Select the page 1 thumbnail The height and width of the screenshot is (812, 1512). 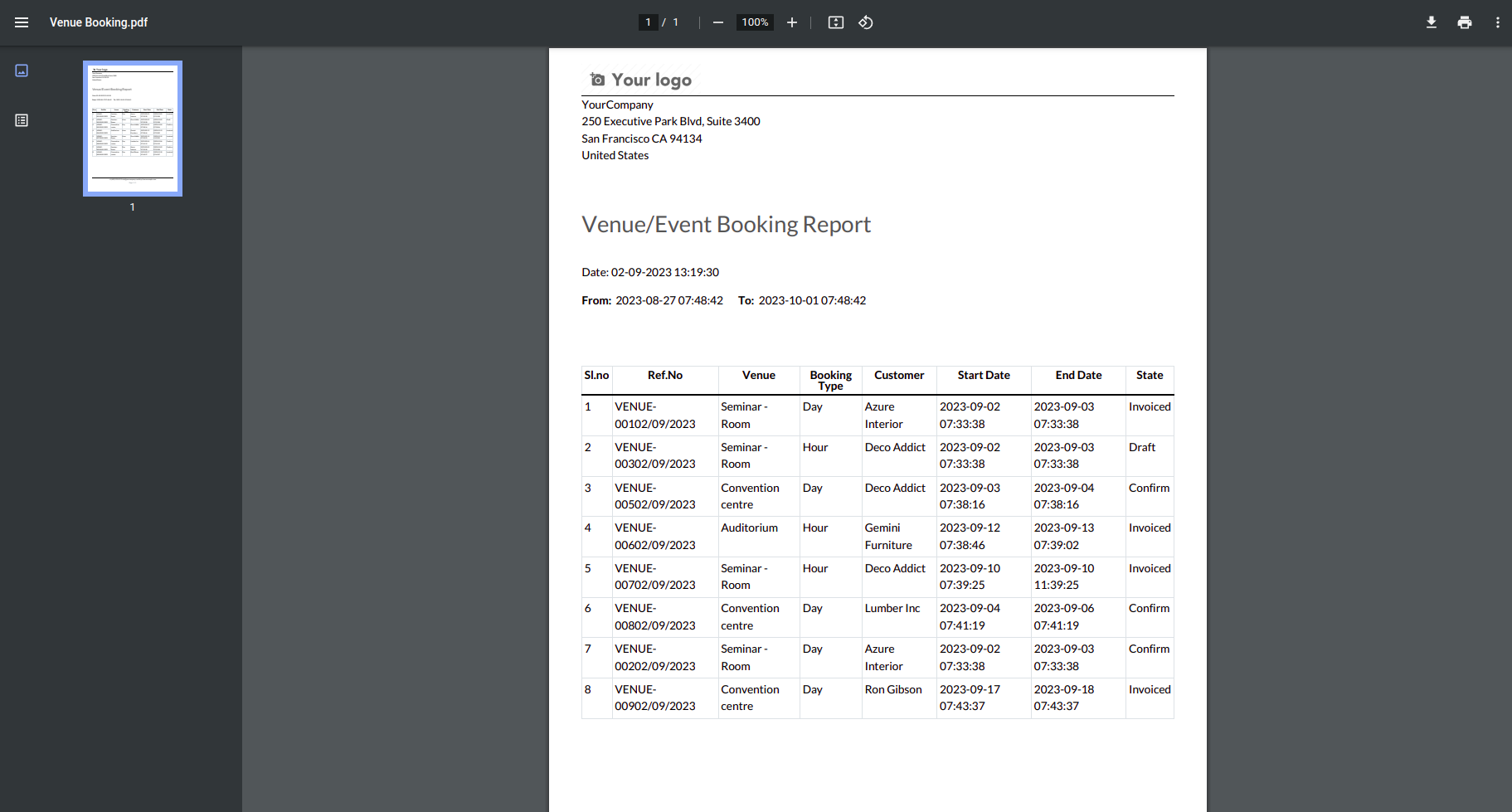point(133,129)
